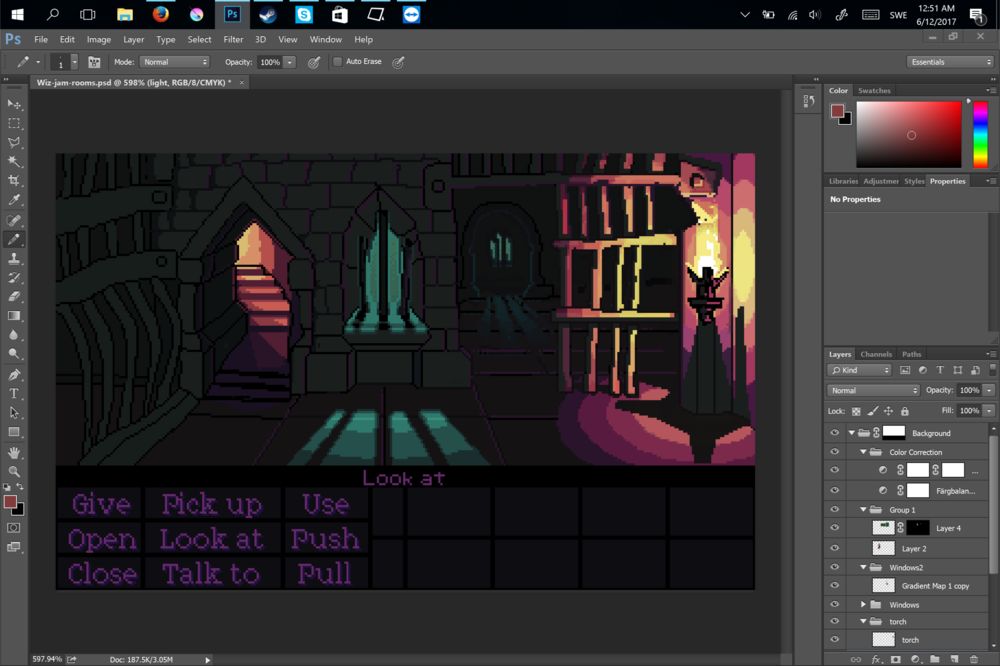Screen dimensions: 1000x666
Task: Delete layer using trash icon
Action: point(974,659)
